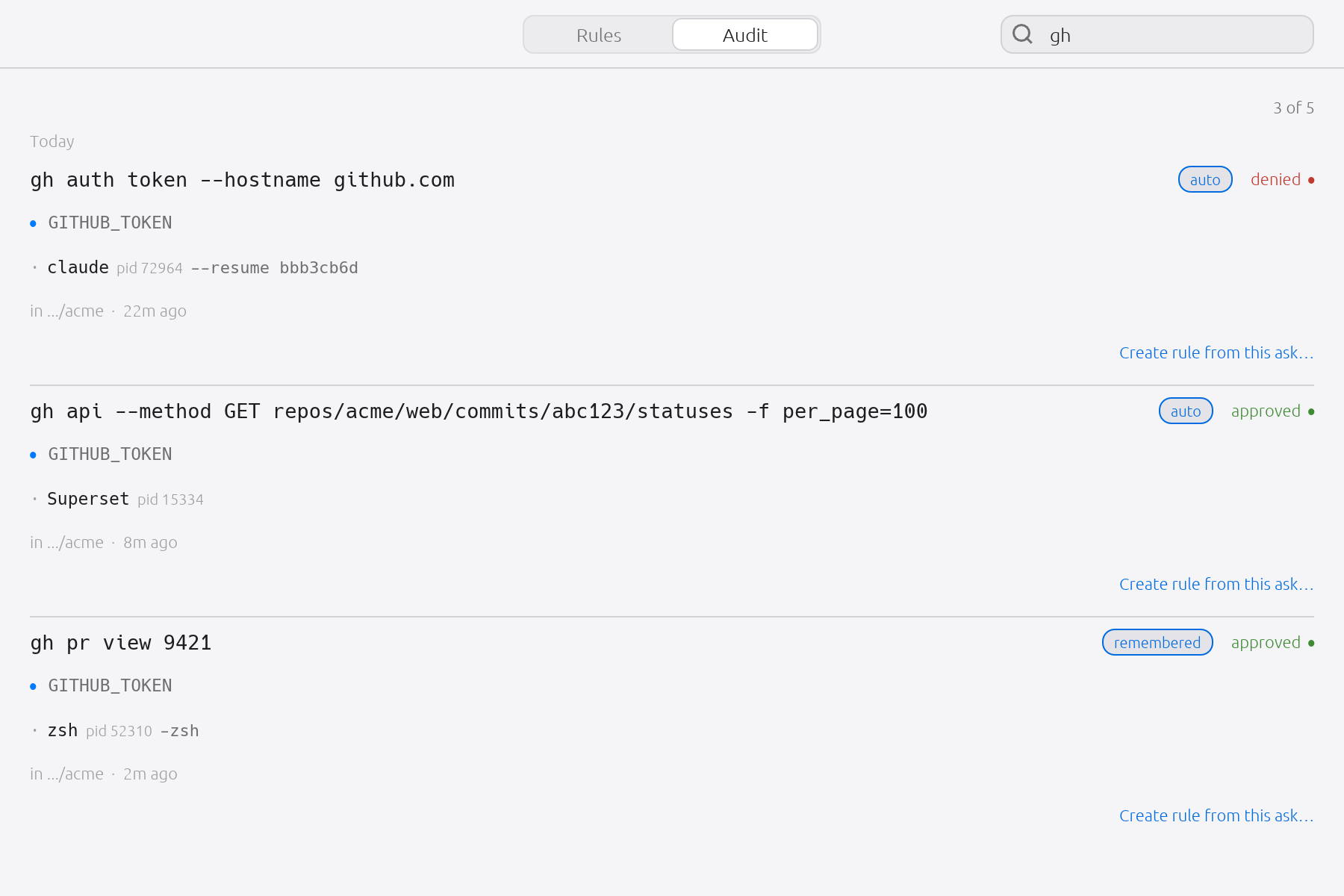The image size is (1344, 896).
Task: Click the 22m ago timestamp
Action: pos(155,311)
